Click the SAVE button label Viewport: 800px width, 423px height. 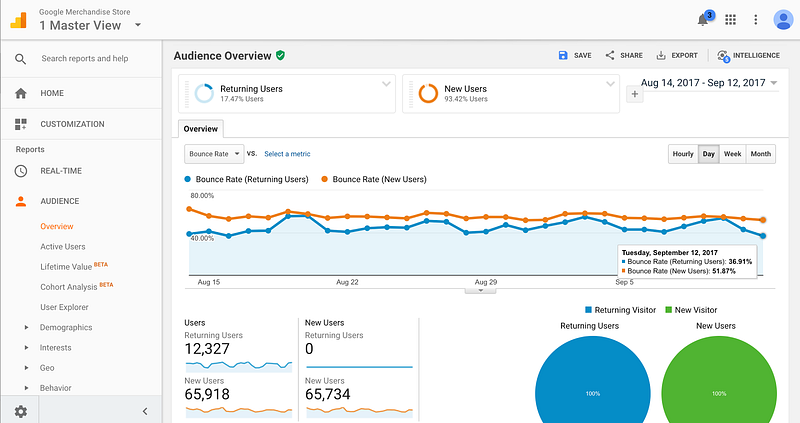583,55
